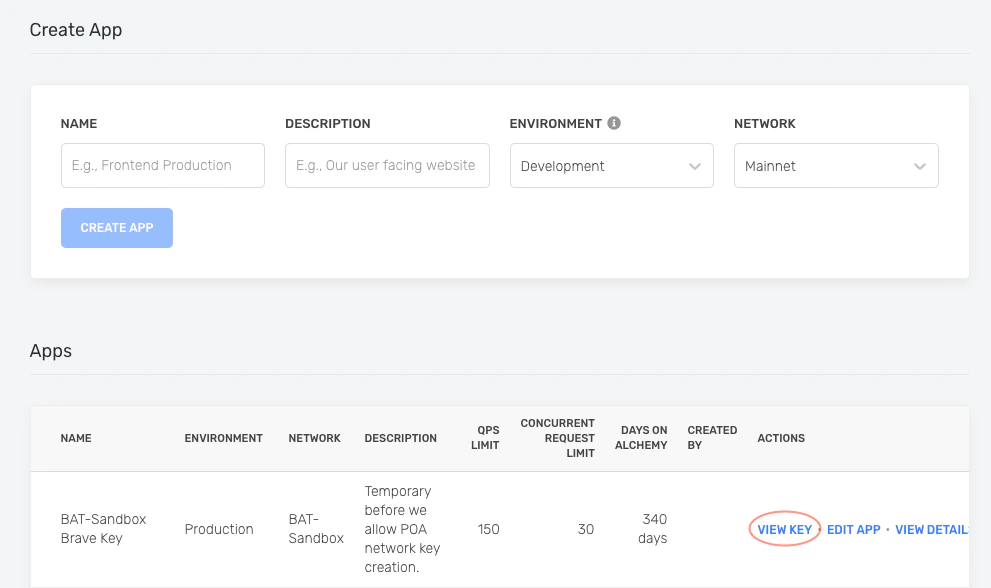The width and height of the screenshot is (991, 588).
Task: Click the 'Production' environment cell
Action: (219, 529)
